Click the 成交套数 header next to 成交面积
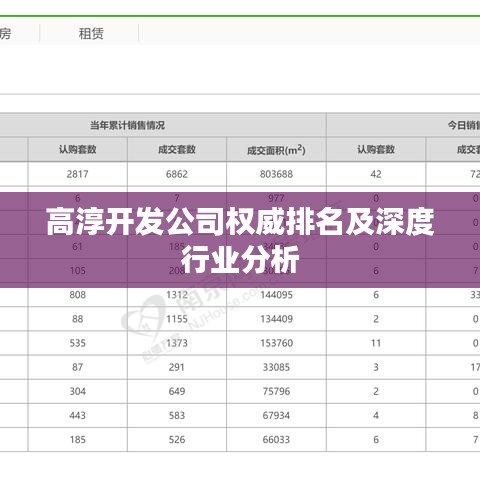 click(x=177, y=150)
